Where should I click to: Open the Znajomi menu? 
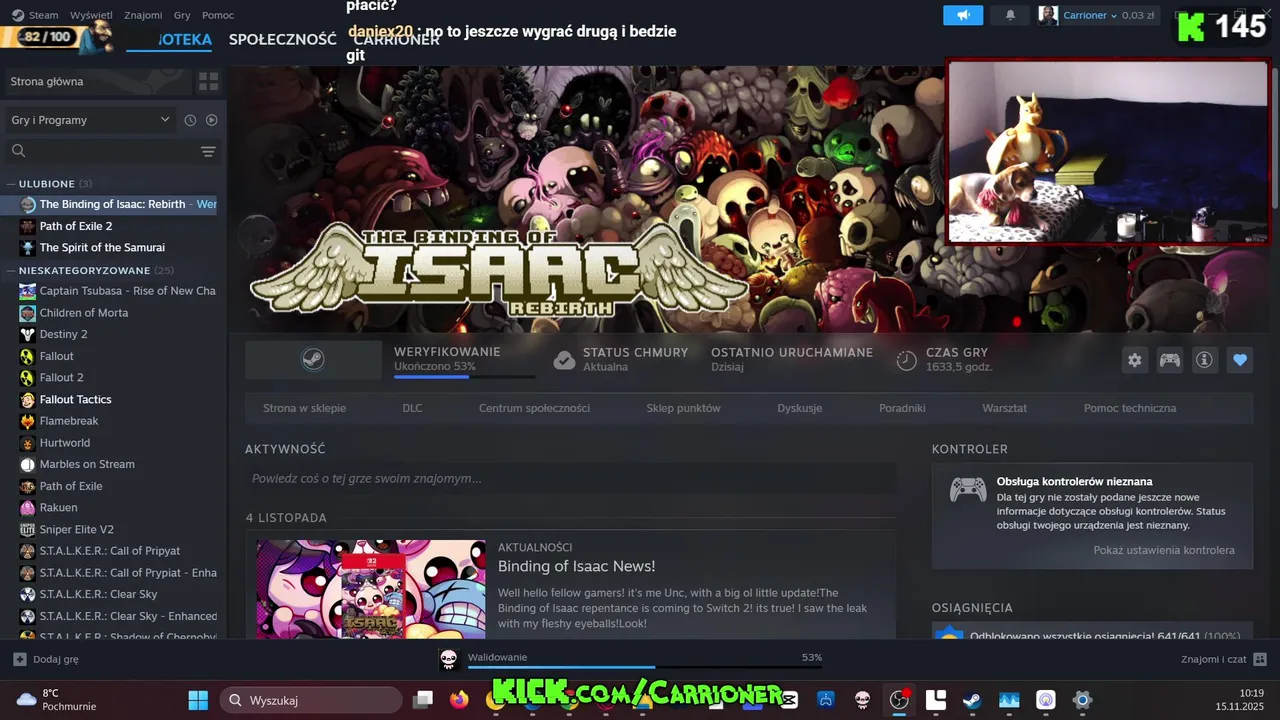coord(143,15)
